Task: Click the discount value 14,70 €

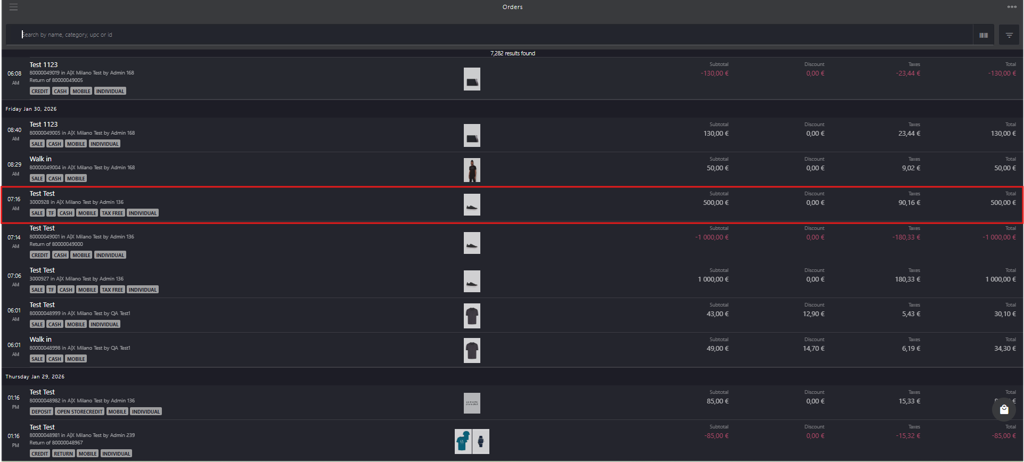Action: click(814, 348)
